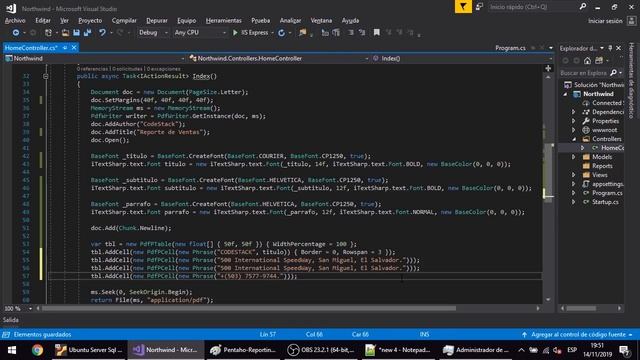Close the HomeController.cs tab
The height and width of the screenshot is (360, 640).
coord(74,48)
